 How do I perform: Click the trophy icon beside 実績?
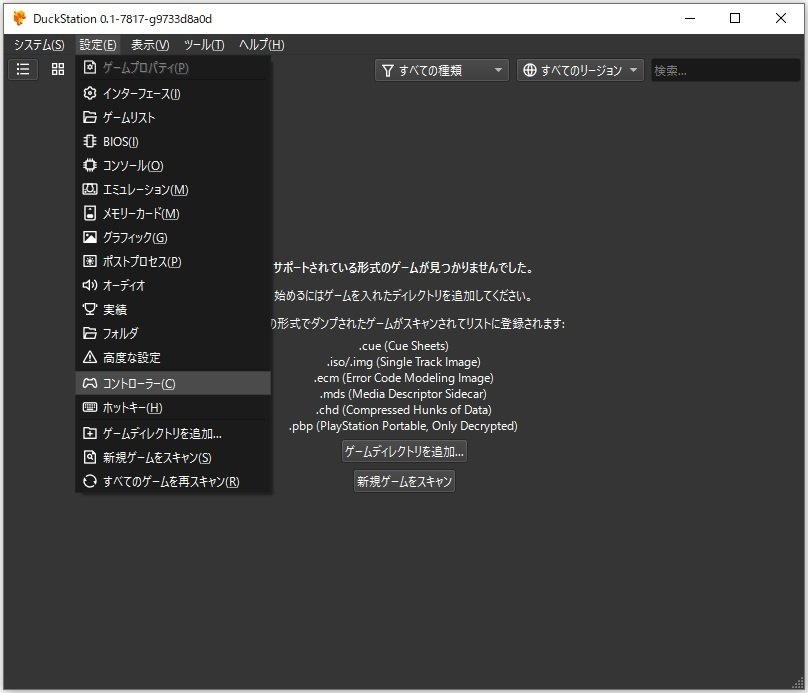point(90,309)
